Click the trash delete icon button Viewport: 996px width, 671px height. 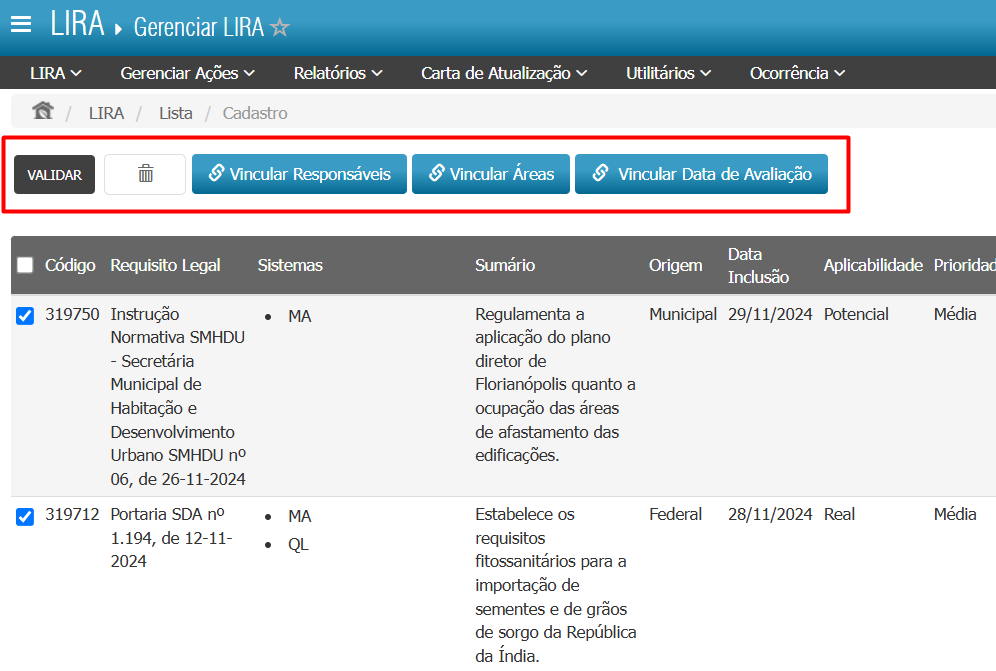coord(145,174)
